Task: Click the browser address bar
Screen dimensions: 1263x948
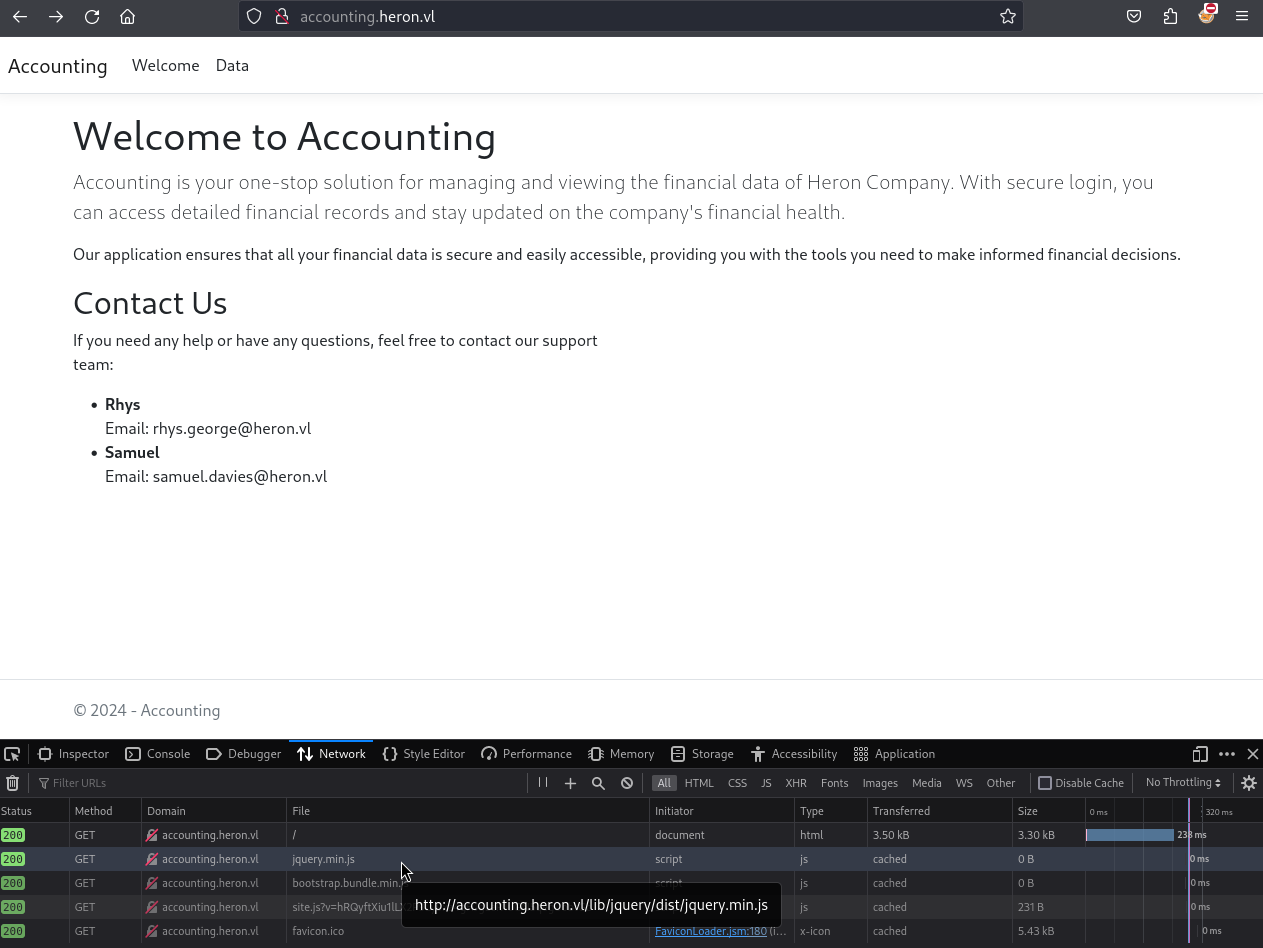Action: (x=630, y=16)
